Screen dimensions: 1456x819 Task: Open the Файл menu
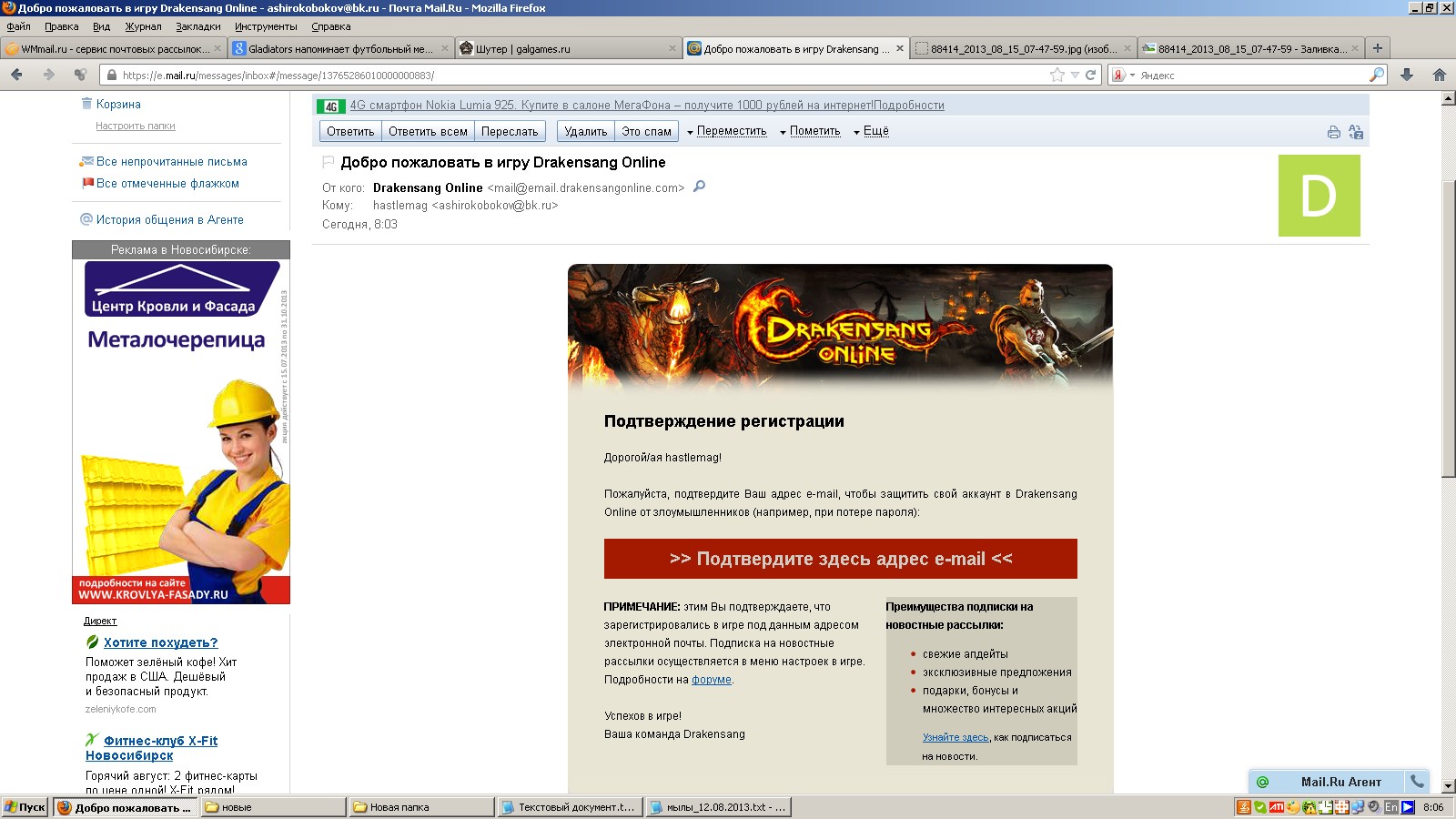pyautogui.click(x=18, y=26)
